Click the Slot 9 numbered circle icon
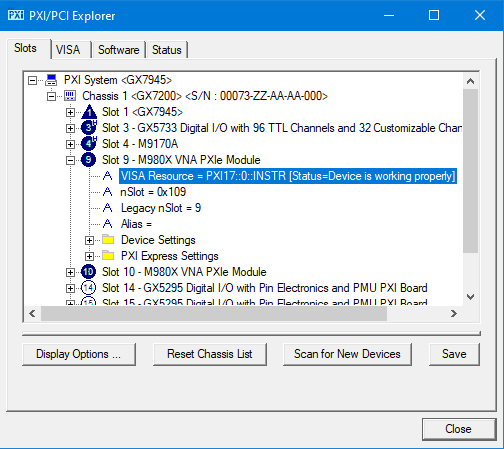The image size is (504, 449). [x=88, y=160]
